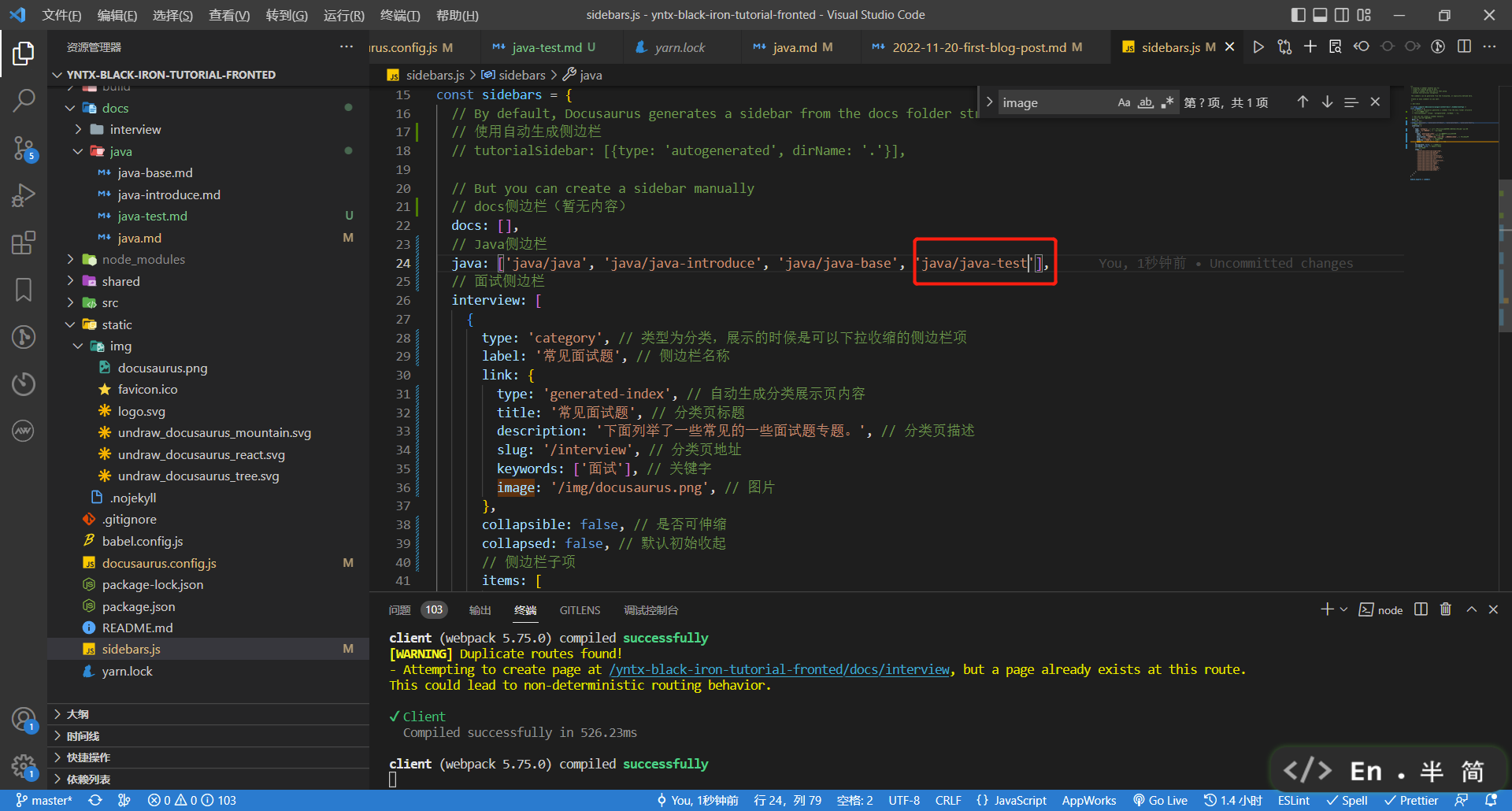This screenshot has width=1512, height=811.
Task: Open notifications bell in status bar
Action: [x=1491, y=800]
